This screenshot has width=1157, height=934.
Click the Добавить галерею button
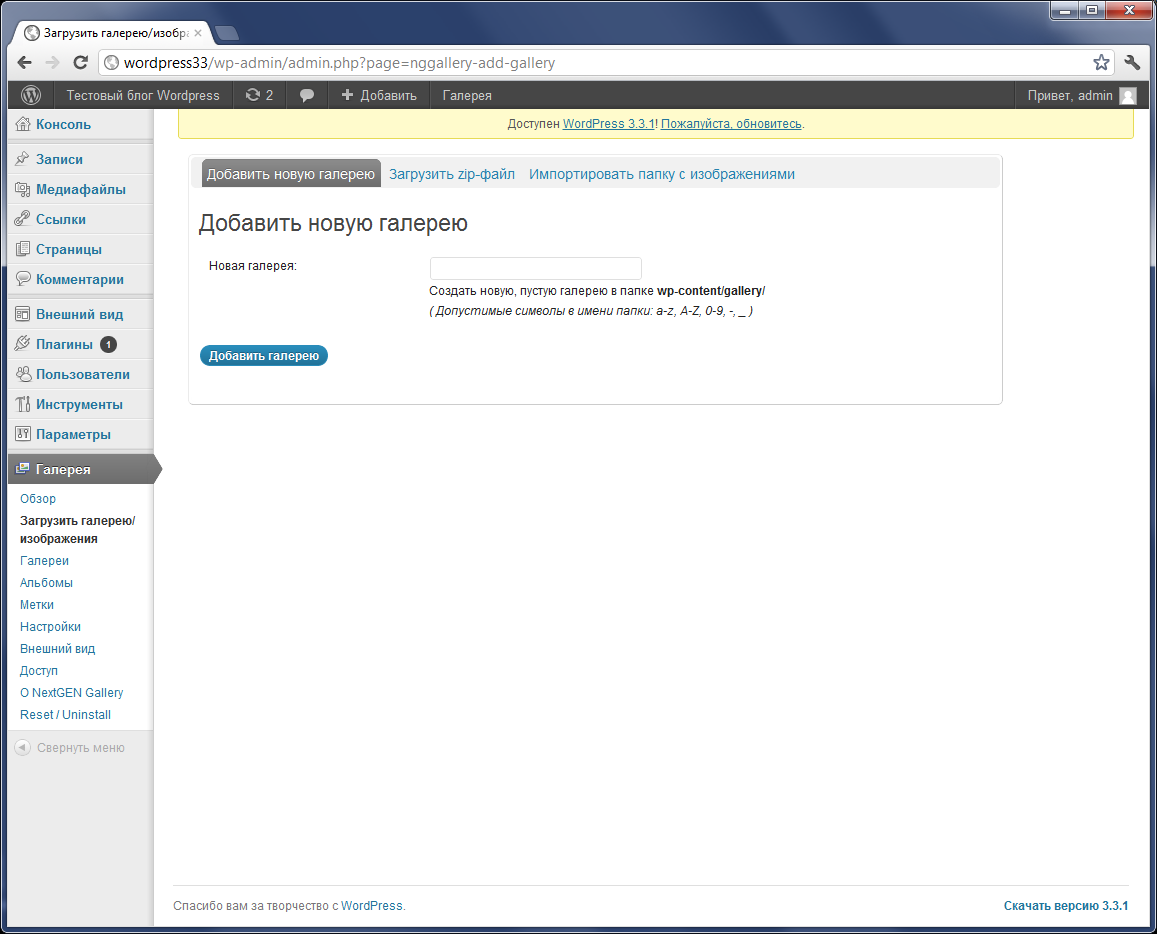(263, 356)
